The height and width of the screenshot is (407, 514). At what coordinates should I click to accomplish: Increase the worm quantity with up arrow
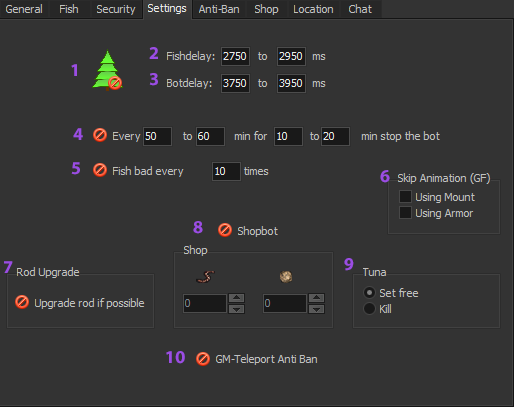tap(236, 298)
